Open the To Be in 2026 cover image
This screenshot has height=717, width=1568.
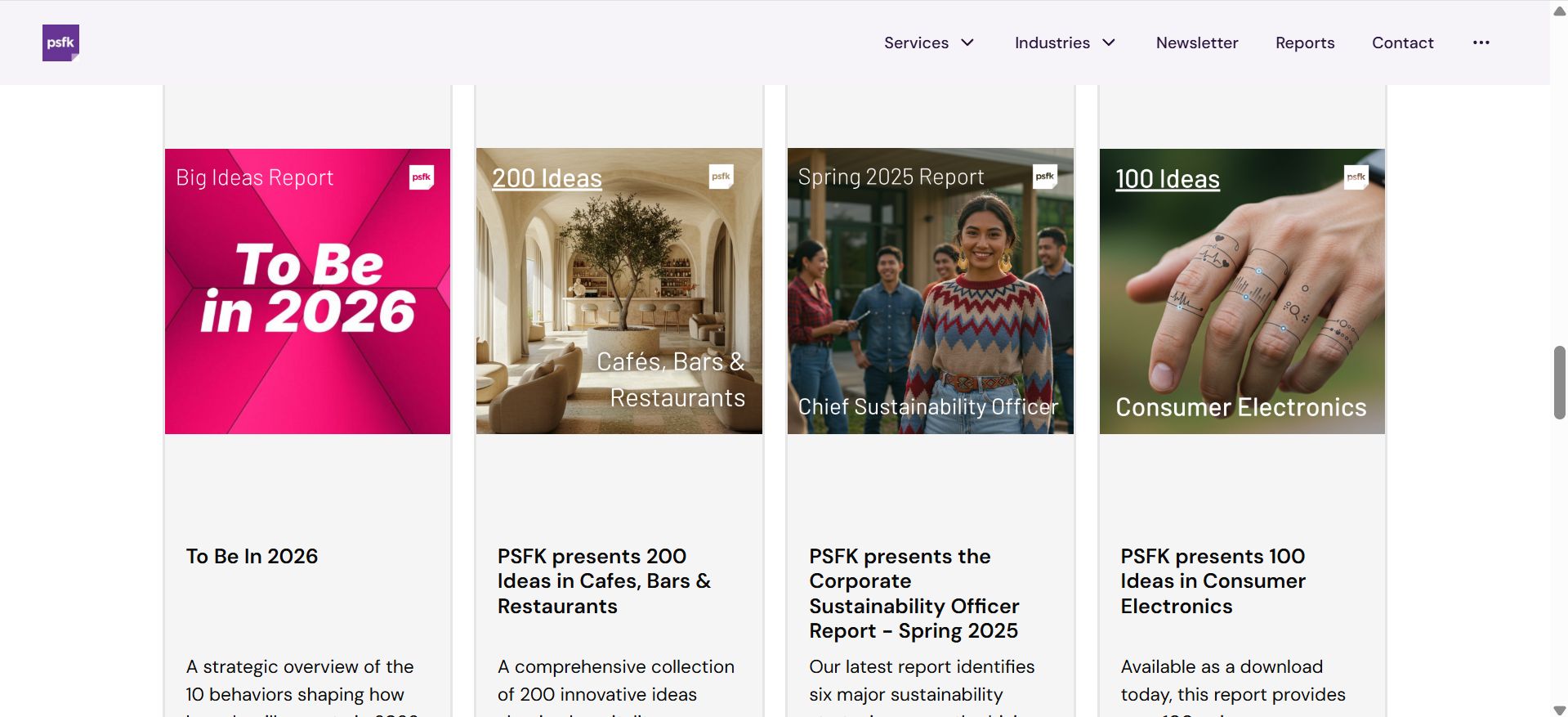tap(307, 291)
